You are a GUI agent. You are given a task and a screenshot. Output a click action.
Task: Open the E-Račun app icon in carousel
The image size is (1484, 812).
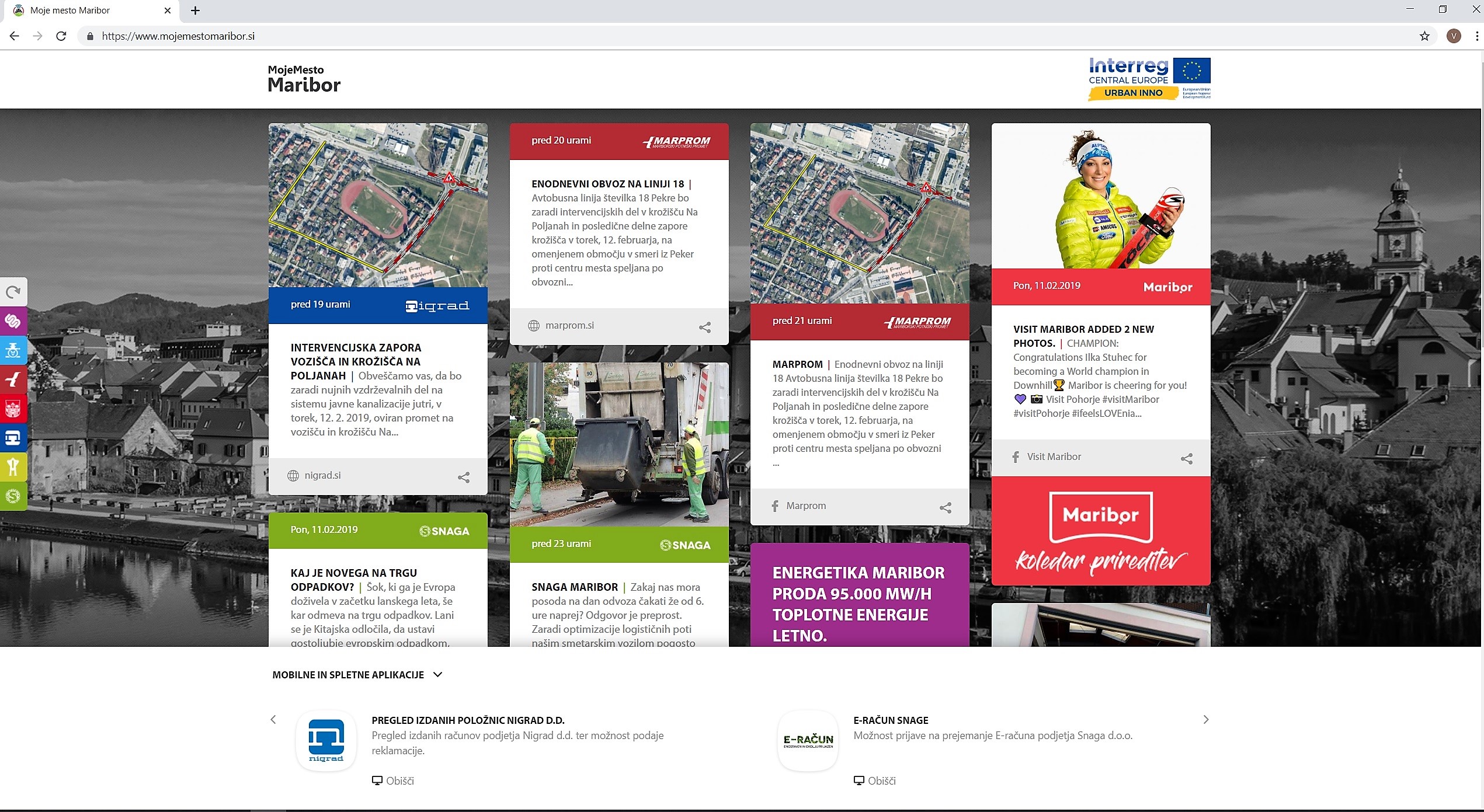tap(808, 741)
